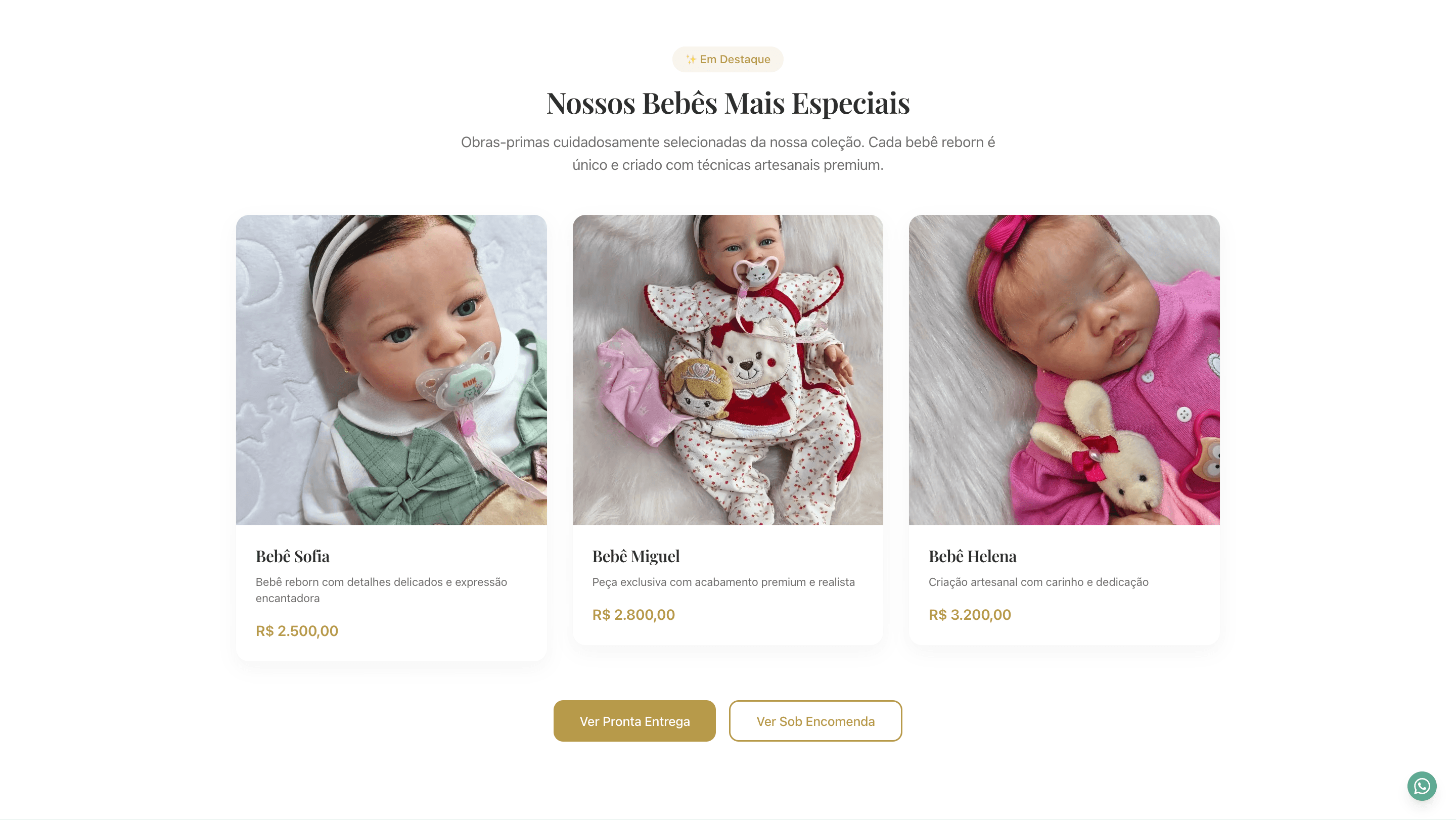The width and height of the screenshot is (1456, 820).
Task: Click the sparkle icon in Em Destaque badge
Action: point(691,59)
